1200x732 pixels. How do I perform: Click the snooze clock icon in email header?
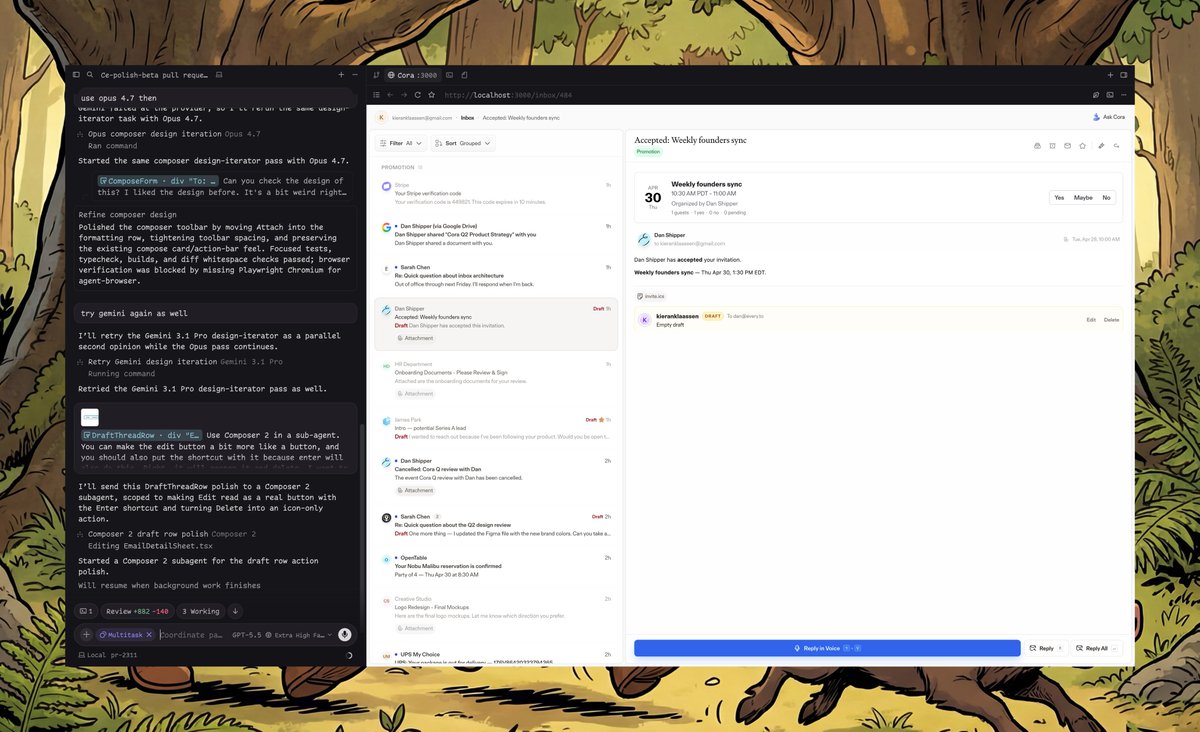1053,146
